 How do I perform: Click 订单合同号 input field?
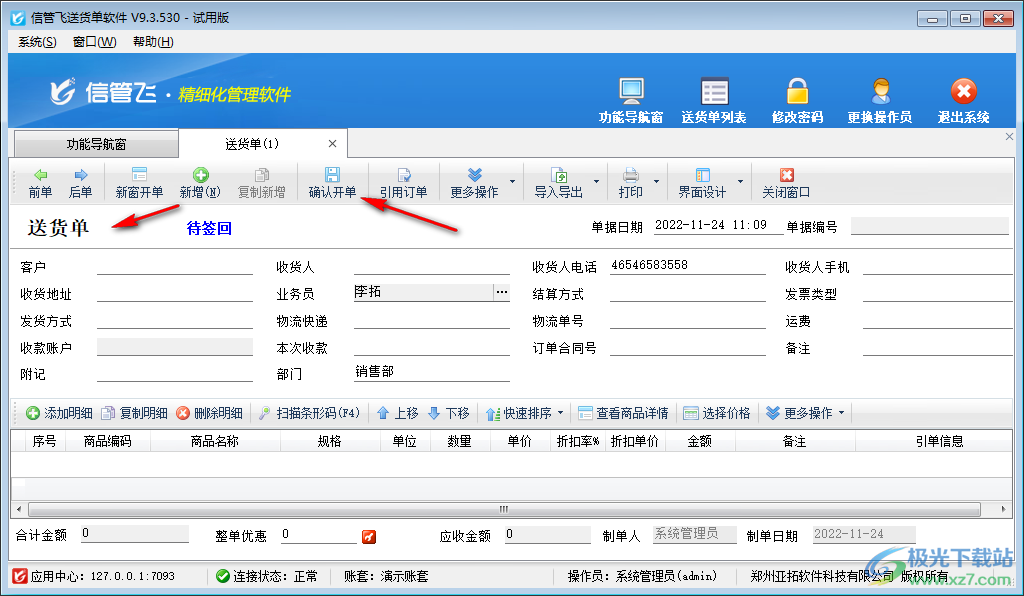(x=688, y=347)
